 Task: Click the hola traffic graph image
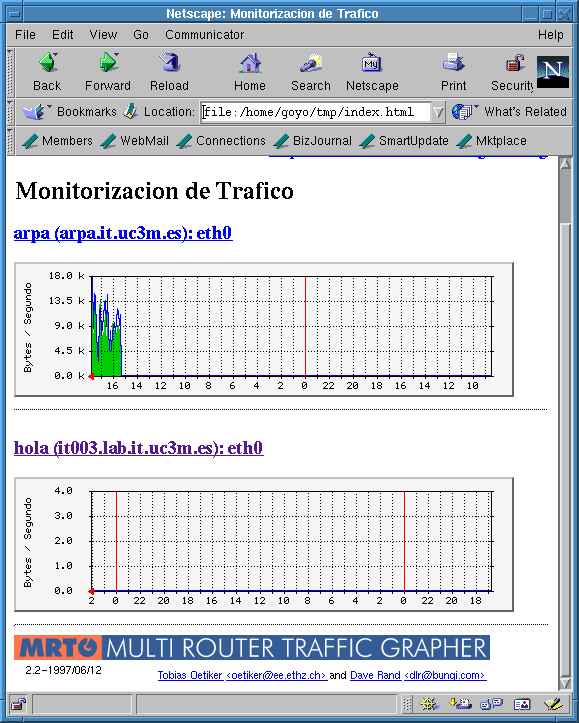[x=264, y=545]
